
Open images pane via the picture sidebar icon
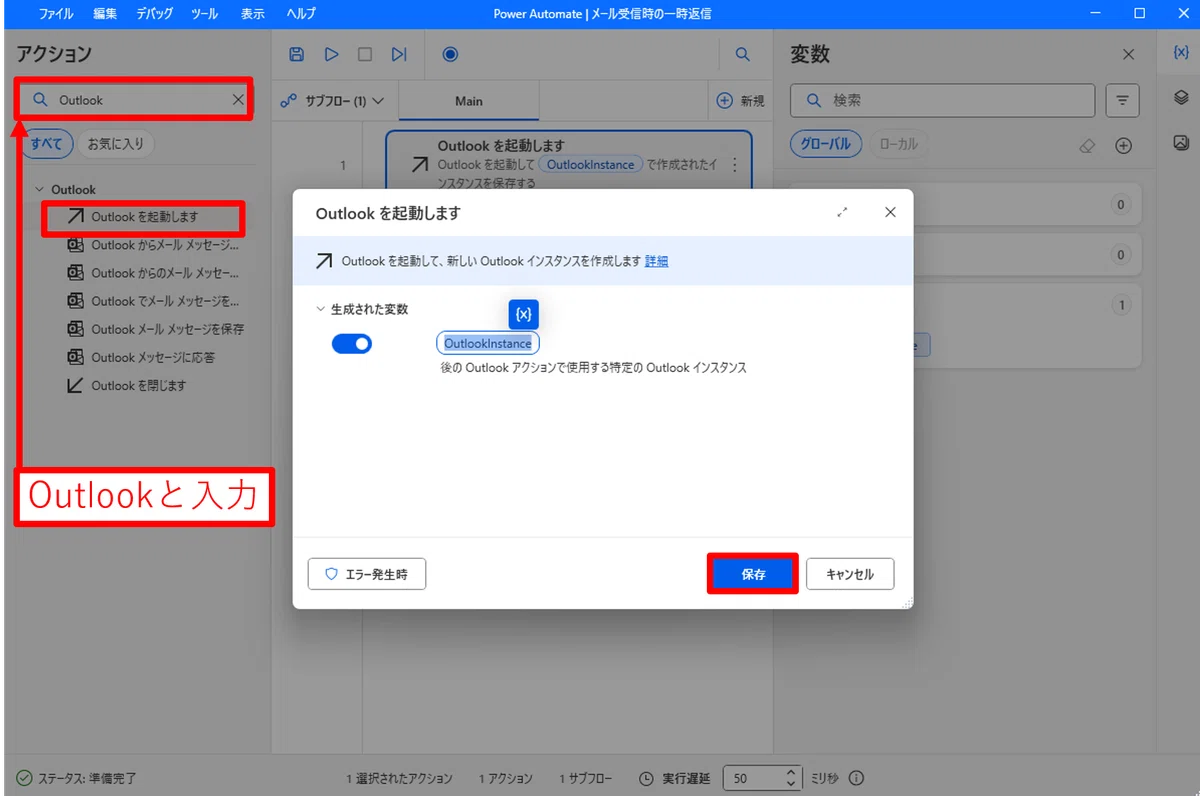(x=1180, y=143)
